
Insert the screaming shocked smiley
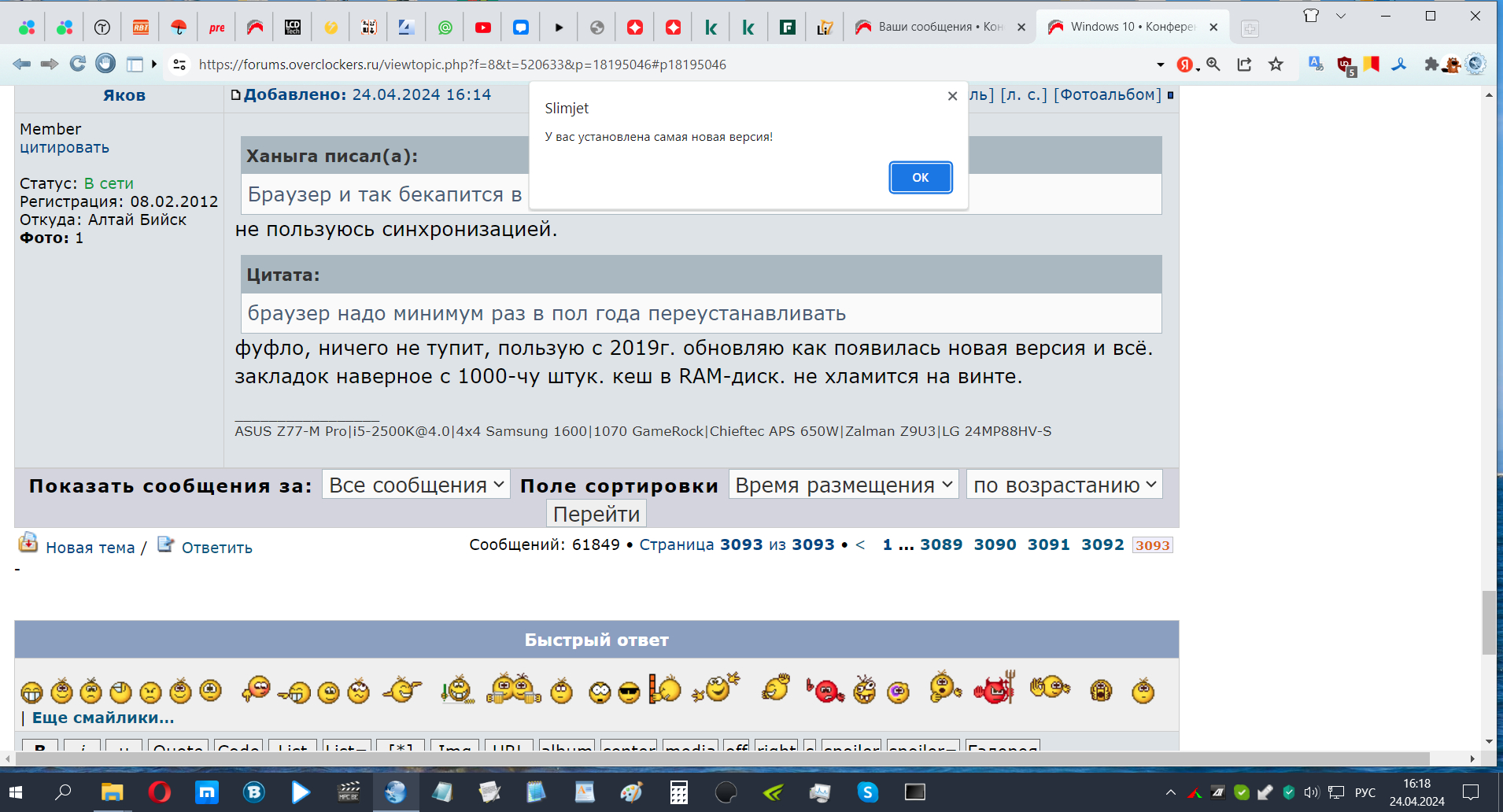[x=1101, y=690]
